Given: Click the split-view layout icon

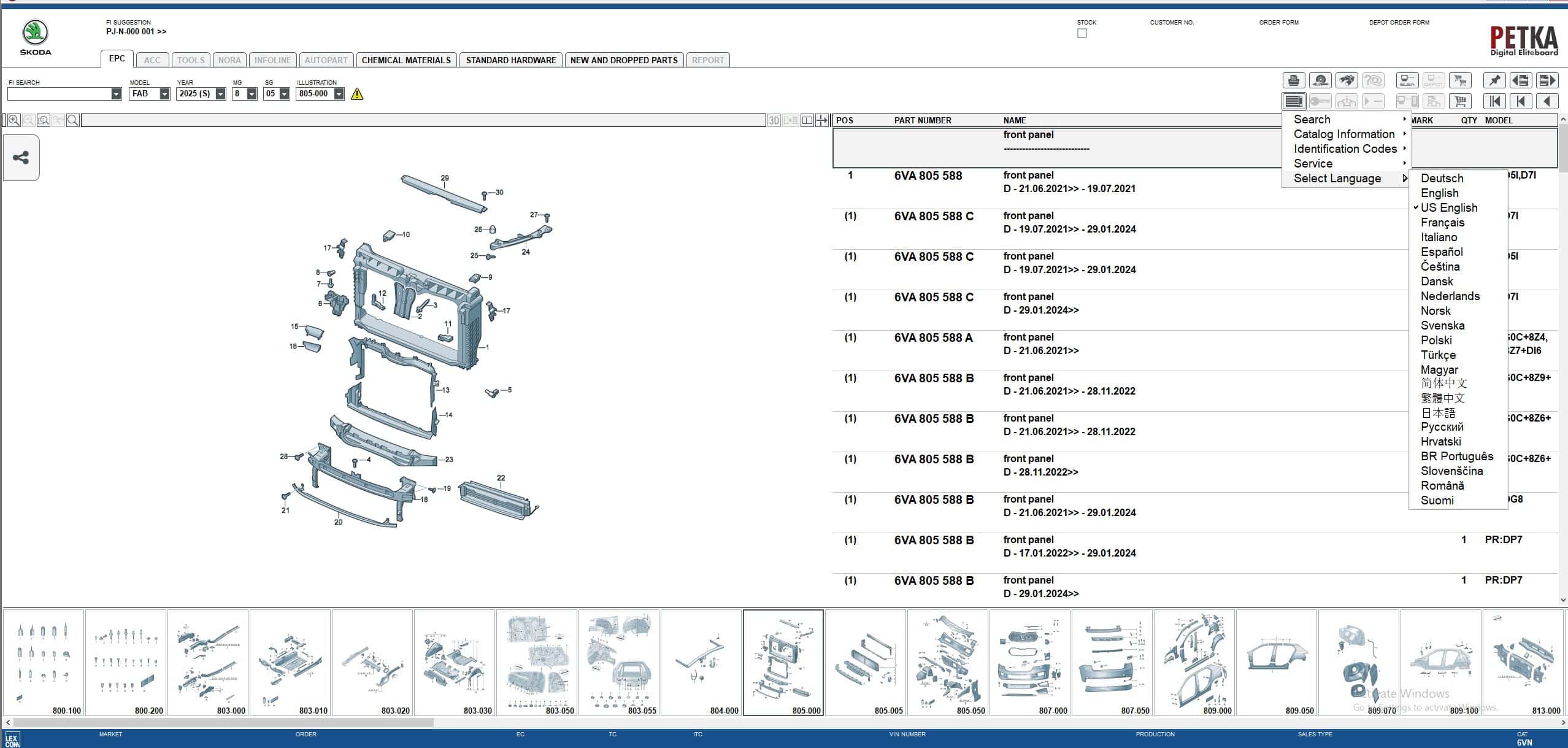Looking at the screenshot, I should [x=807, y=120].
